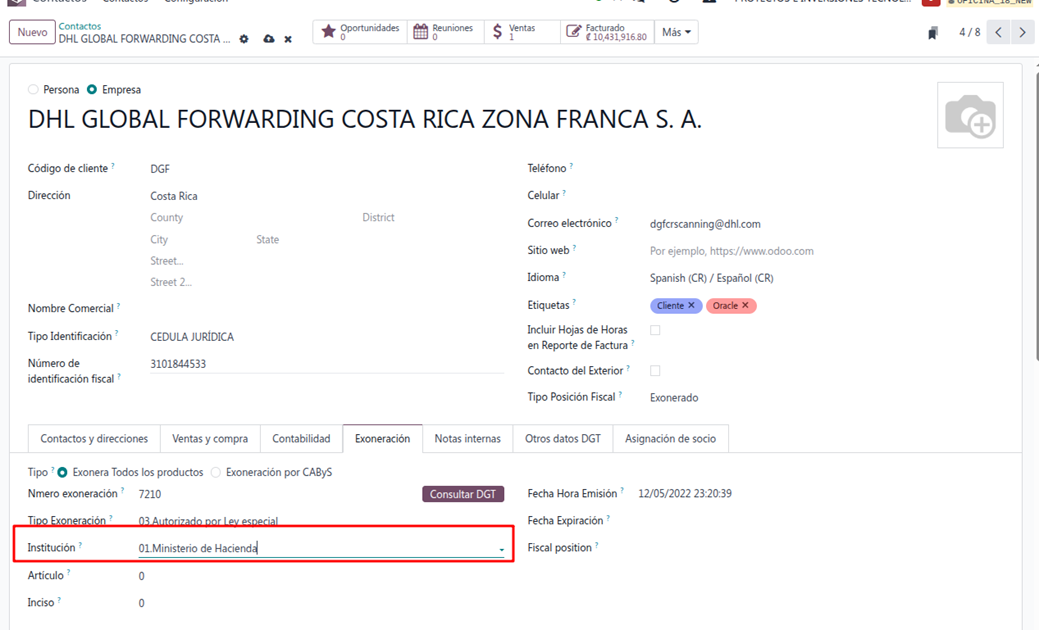Discard changes with the X icon
The width and height of the screenshot is (1039, 630).
[288, 39]
